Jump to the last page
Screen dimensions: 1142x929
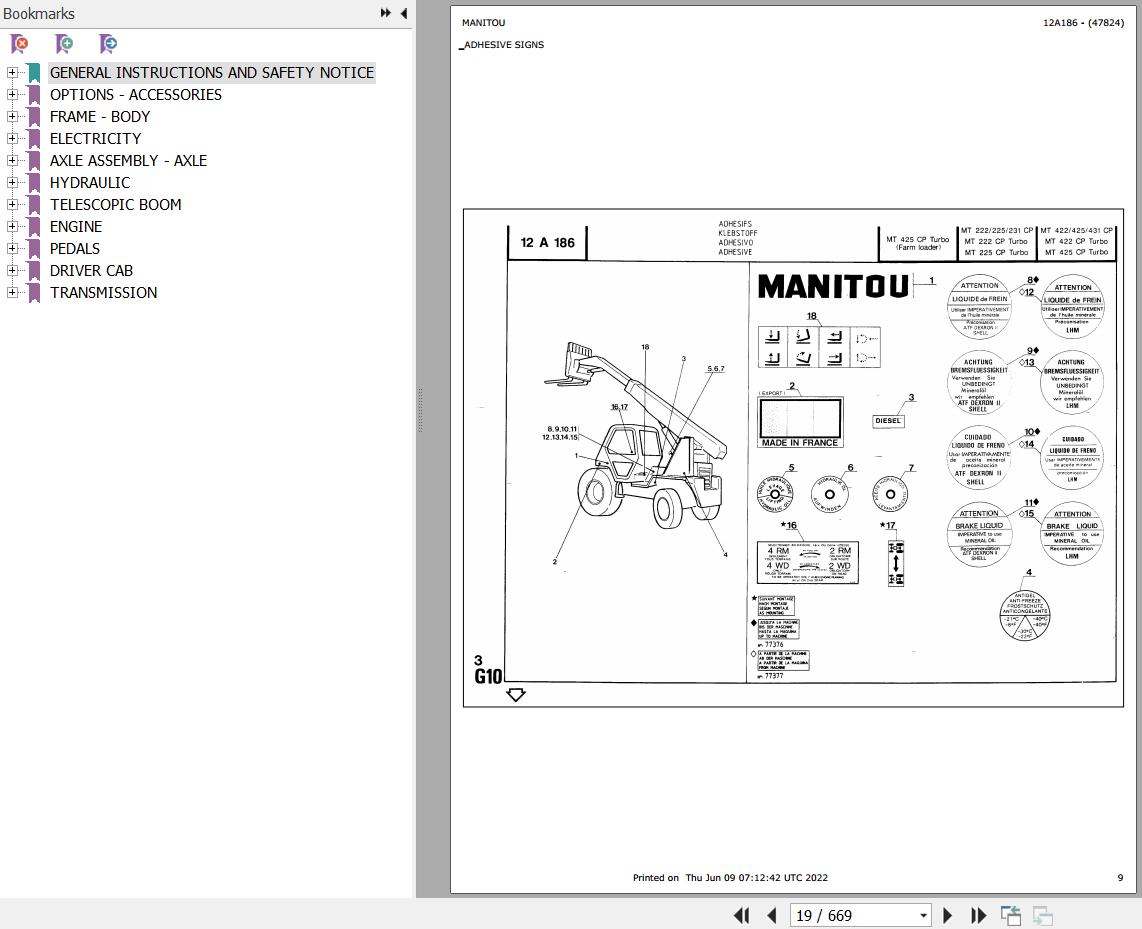[979, 915]
